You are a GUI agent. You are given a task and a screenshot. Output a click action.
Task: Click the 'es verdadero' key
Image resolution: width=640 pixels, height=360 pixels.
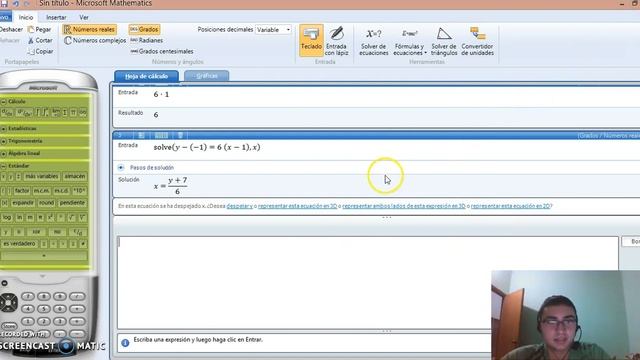click(x=19, y=244)
